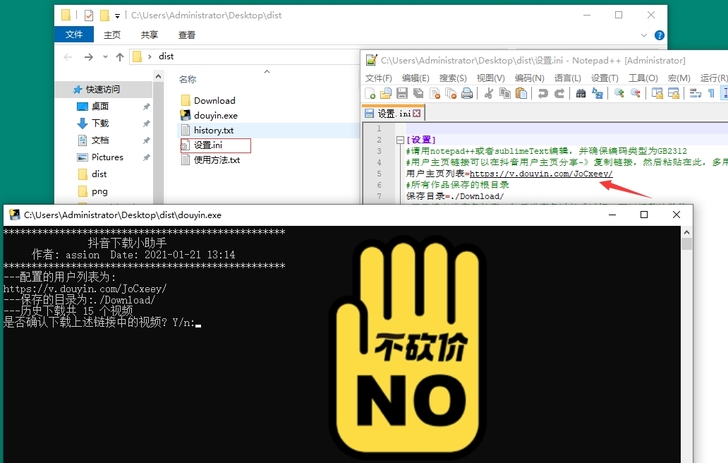Select the Download folder in file list
Image resolution: width=728 pixels, height=463 pixels.
[214, 100]
